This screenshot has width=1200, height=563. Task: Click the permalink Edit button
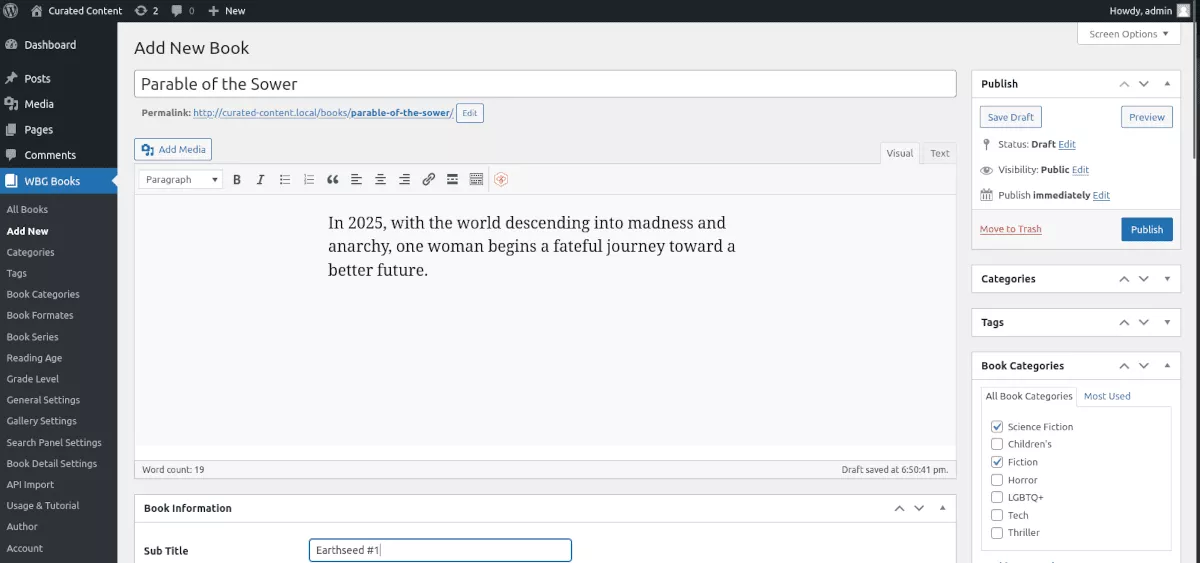[470, 113]
